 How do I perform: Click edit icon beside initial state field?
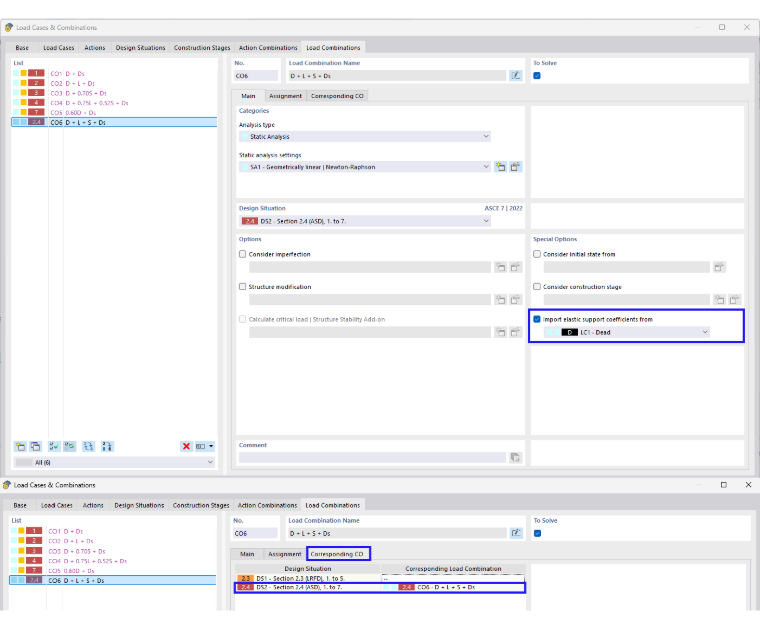[x=719, y=267]
